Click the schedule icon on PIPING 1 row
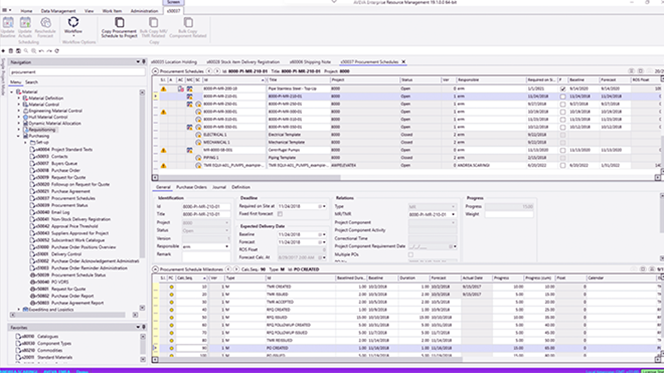 click(198, 158)
